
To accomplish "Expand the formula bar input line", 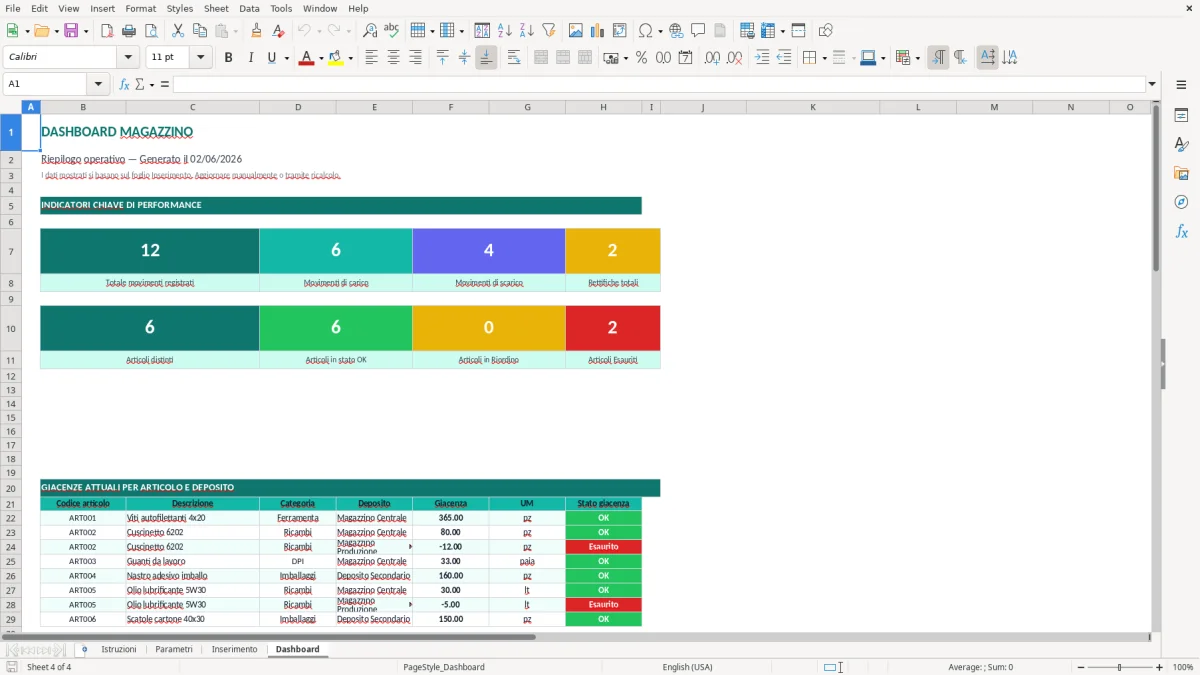I will pos(1152,84).
